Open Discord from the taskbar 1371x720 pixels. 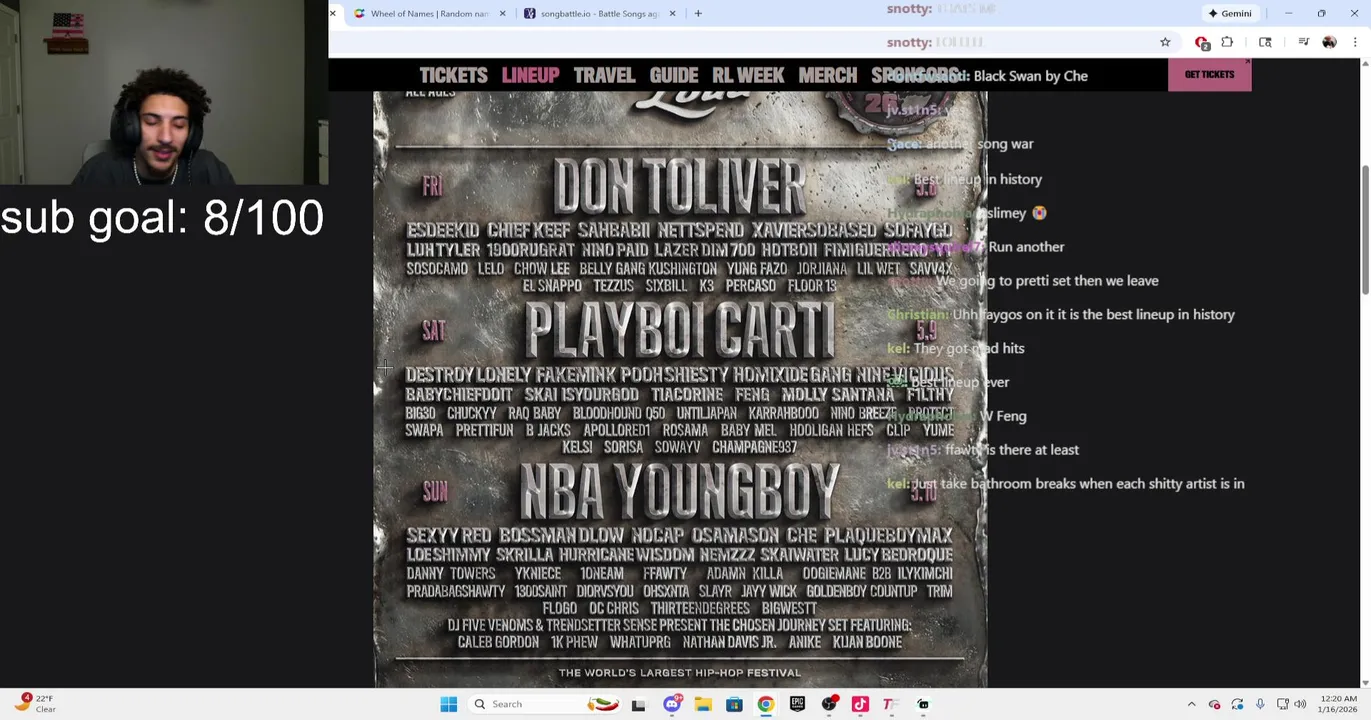point(671,704)
